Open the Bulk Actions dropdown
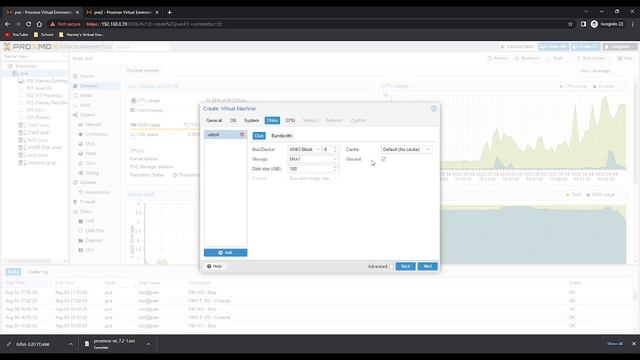Image resolution: width=640 pixels, height=360 pixels. click(593, 58)
